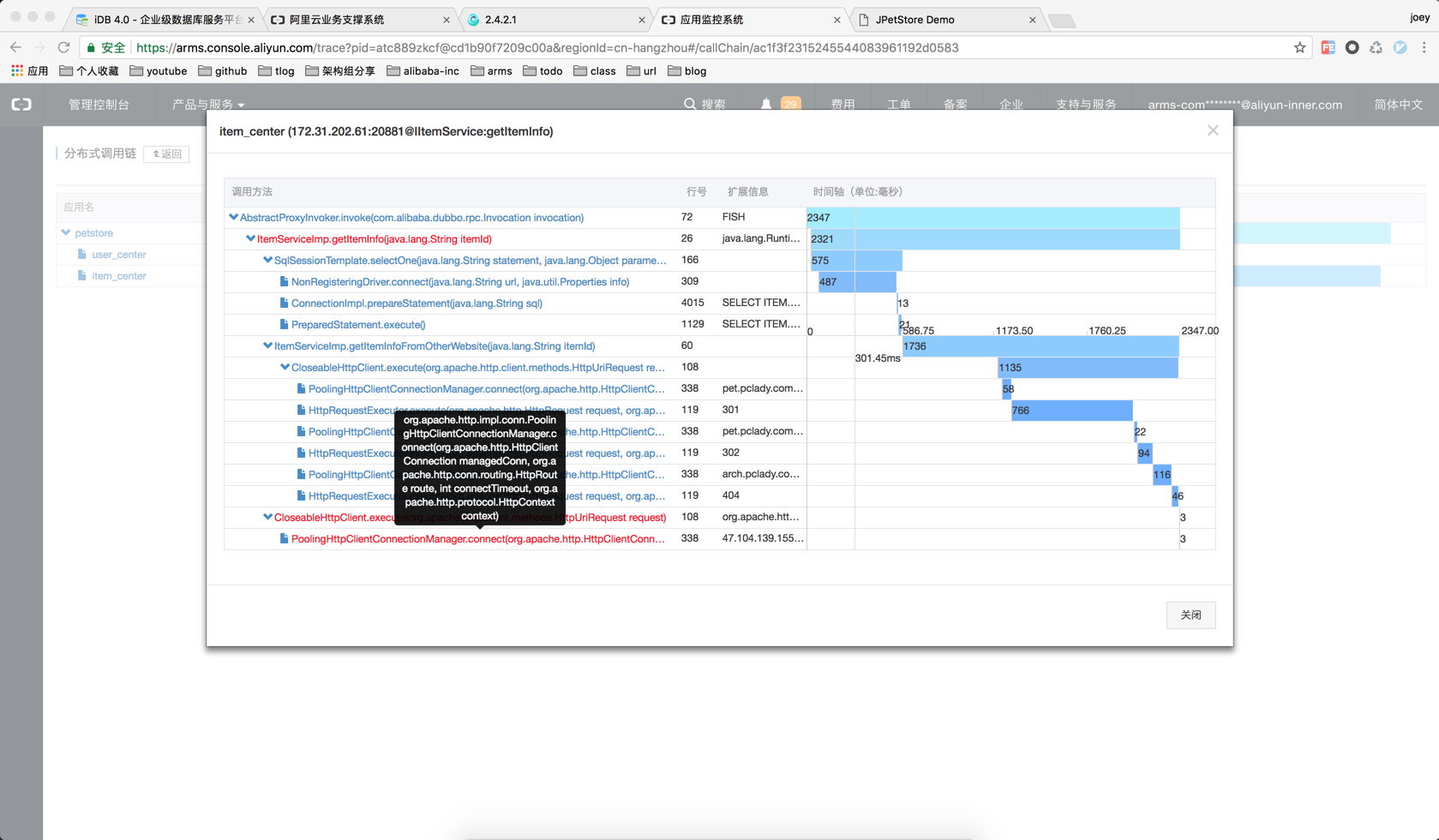Screen dimensions: 1439x840
Task: Click the red extension icon in toolbar
Action: tap(1328, 48)
